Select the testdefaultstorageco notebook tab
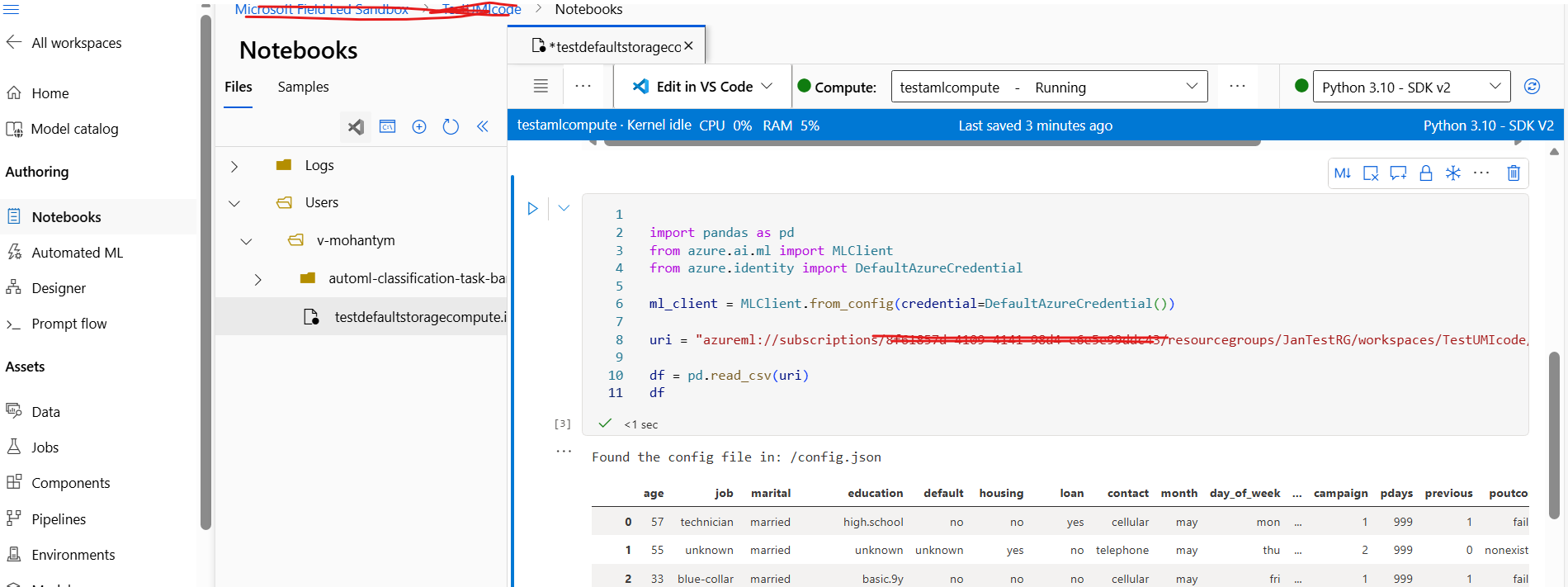Screen dimensions: 1568x587 607,46
